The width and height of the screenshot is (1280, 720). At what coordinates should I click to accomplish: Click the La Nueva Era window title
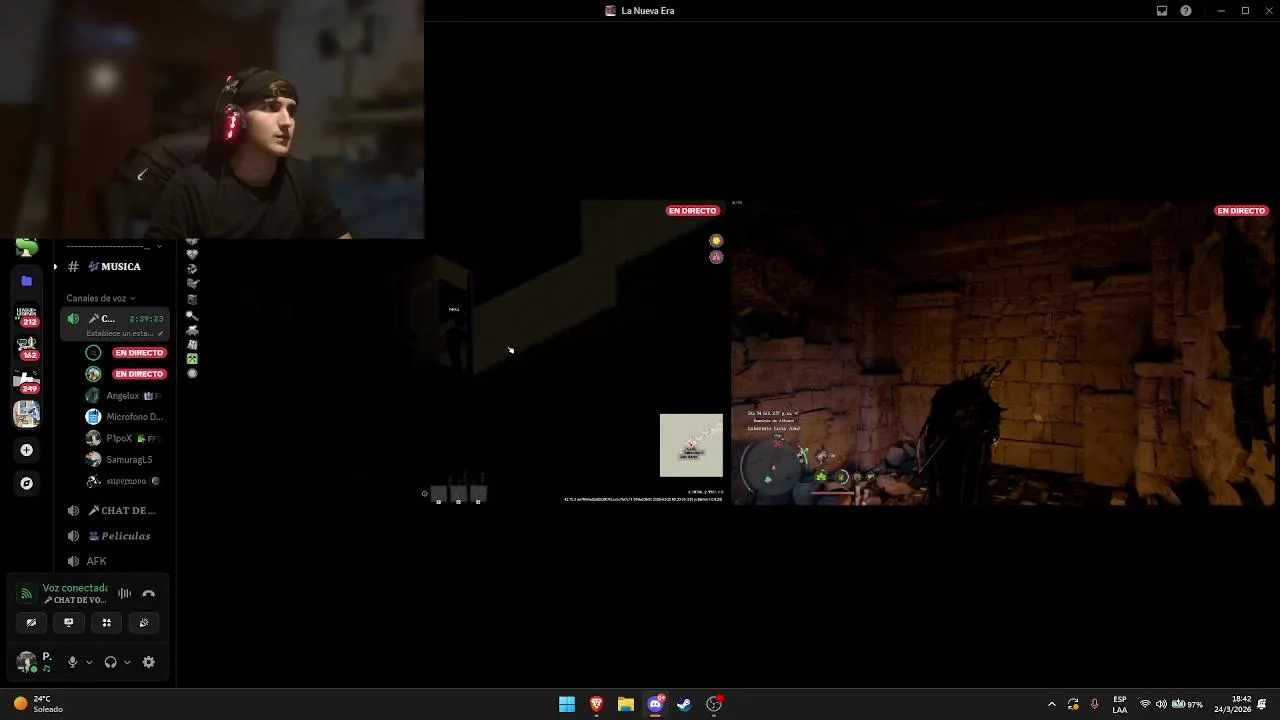coord(647,11)
